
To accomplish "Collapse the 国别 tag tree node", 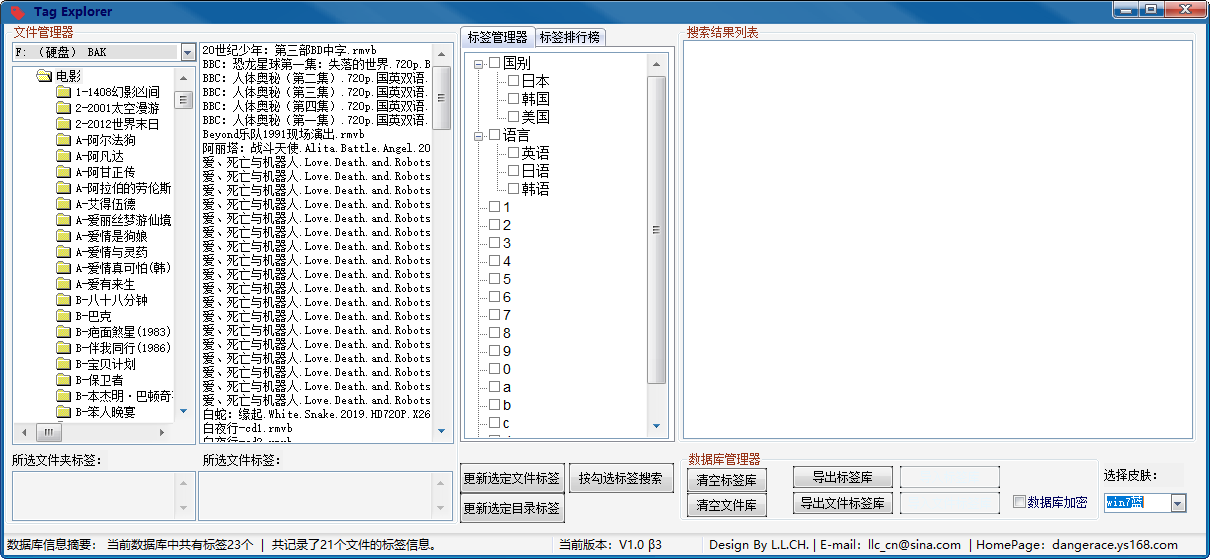I will pyautogui.click(x=479, y=63).
